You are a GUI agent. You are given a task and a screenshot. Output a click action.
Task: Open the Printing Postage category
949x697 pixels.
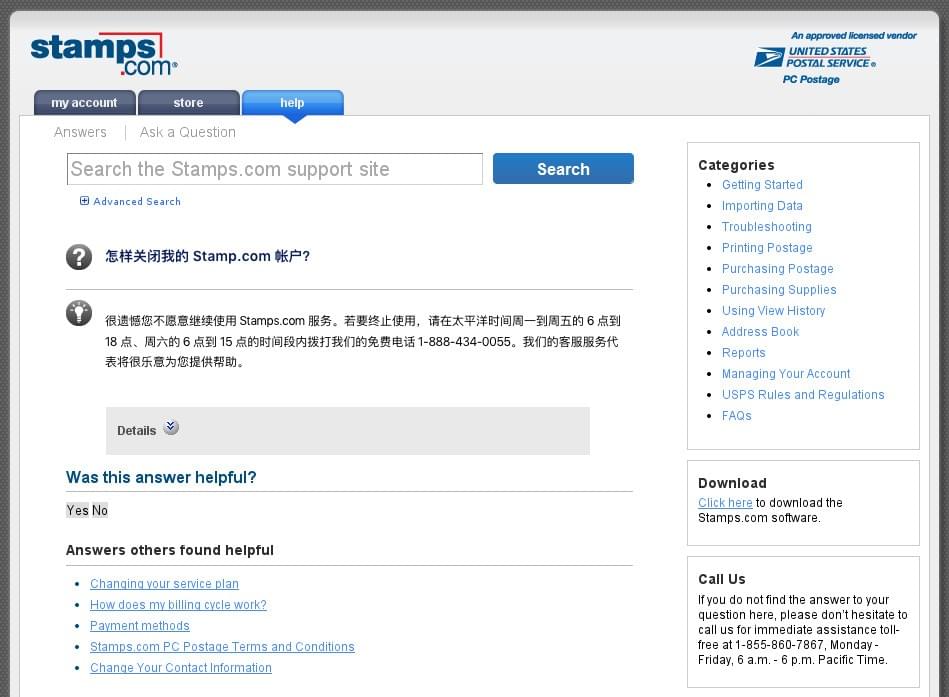767,247
